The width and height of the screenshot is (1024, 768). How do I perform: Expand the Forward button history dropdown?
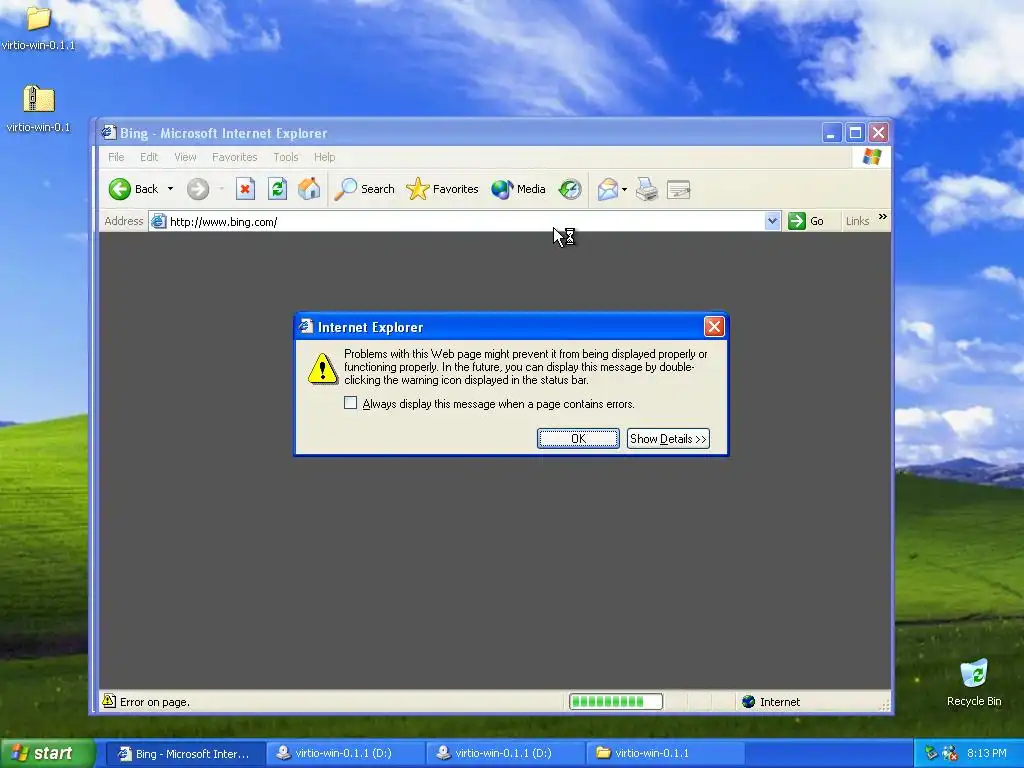221,189
